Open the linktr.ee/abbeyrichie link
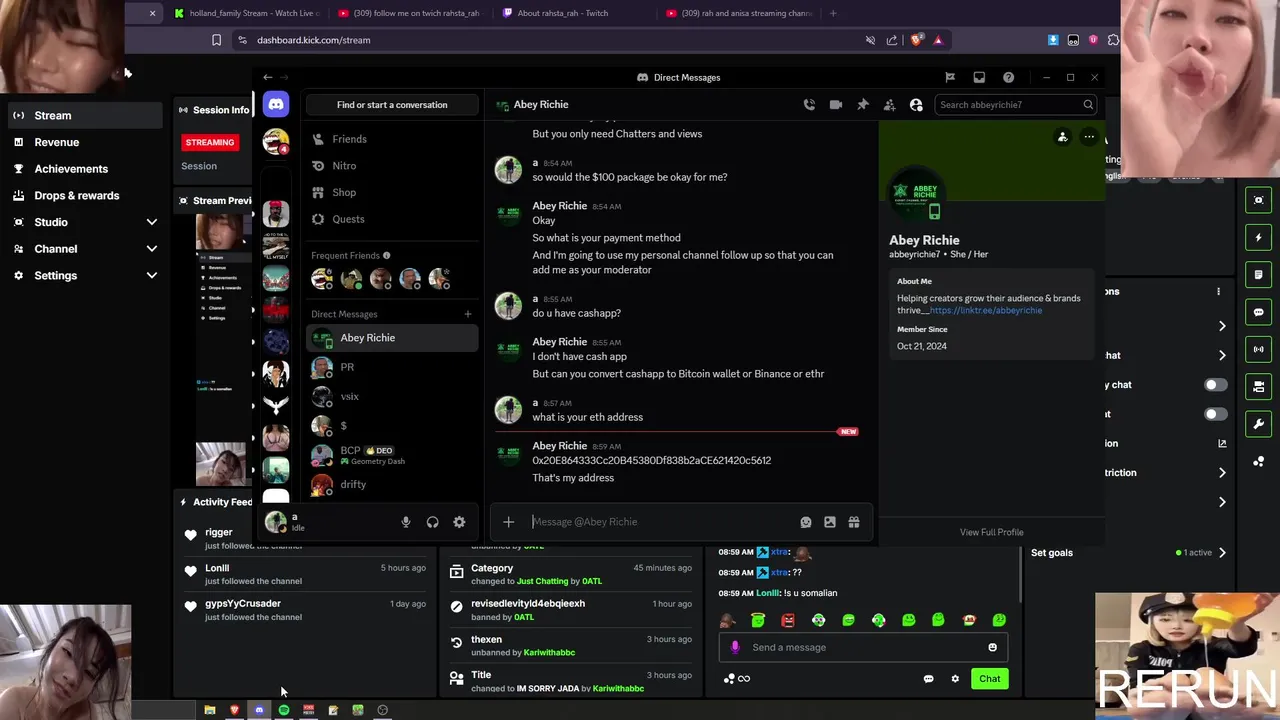This screenshot has height=720, width=1280. point(985,310)
